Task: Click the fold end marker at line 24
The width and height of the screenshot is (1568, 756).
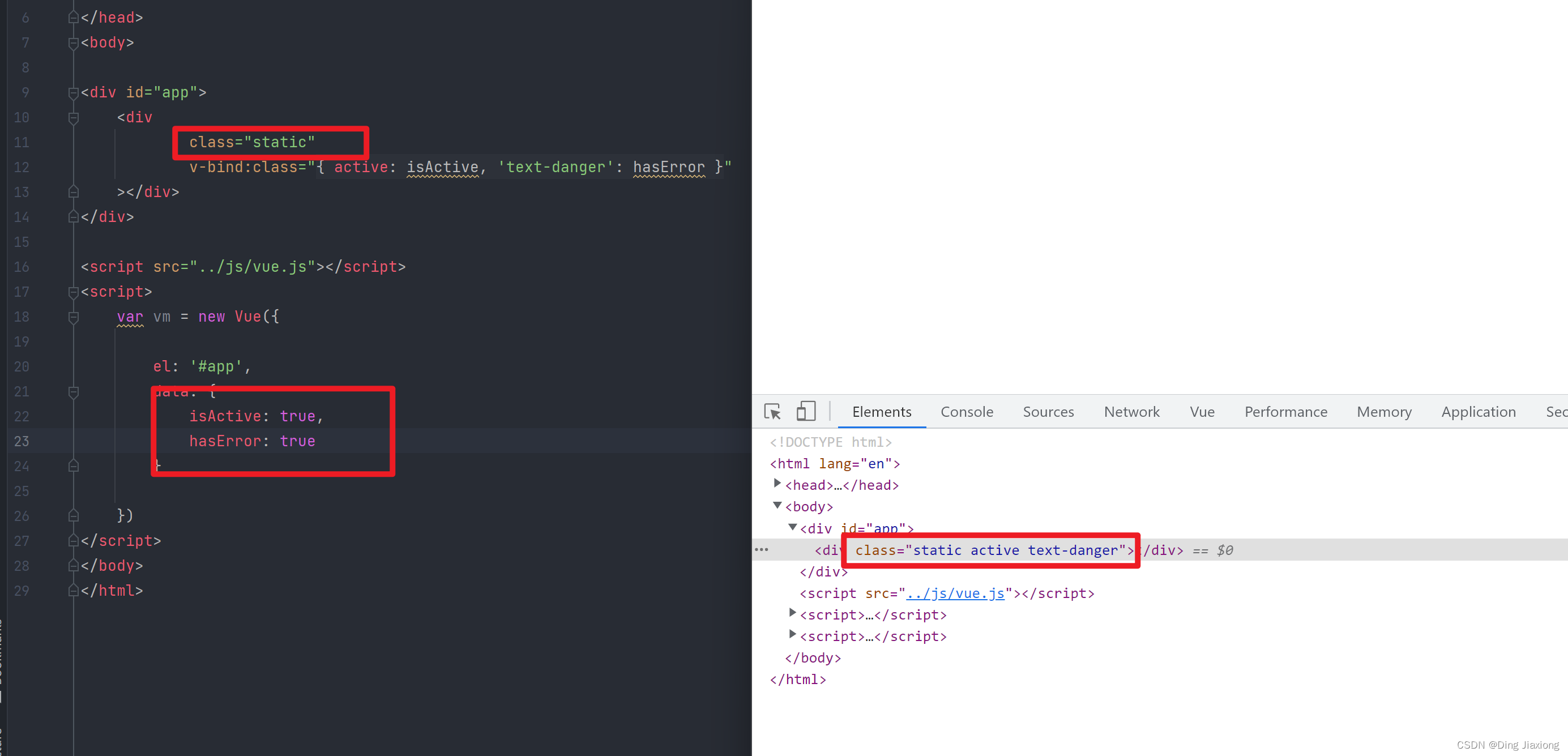Action: 73,466
